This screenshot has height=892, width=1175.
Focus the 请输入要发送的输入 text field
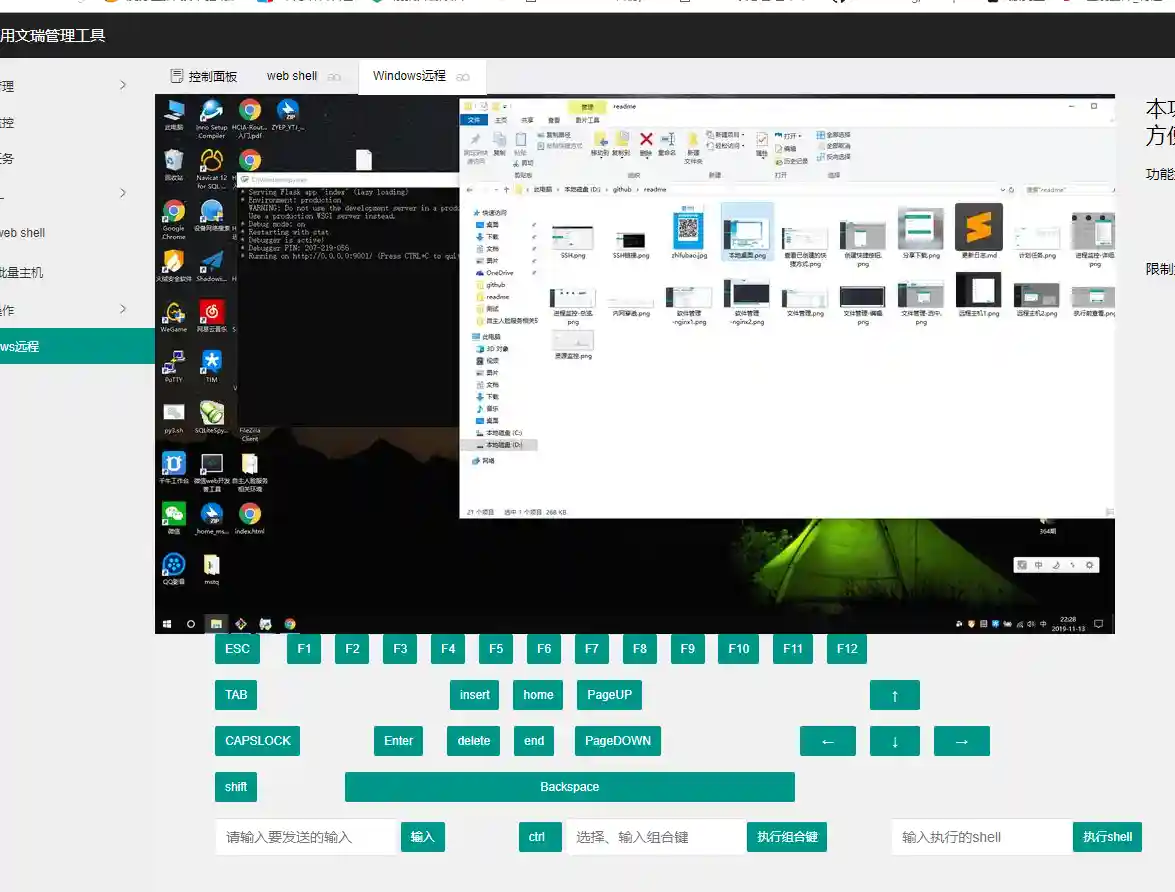click(305, 837)
